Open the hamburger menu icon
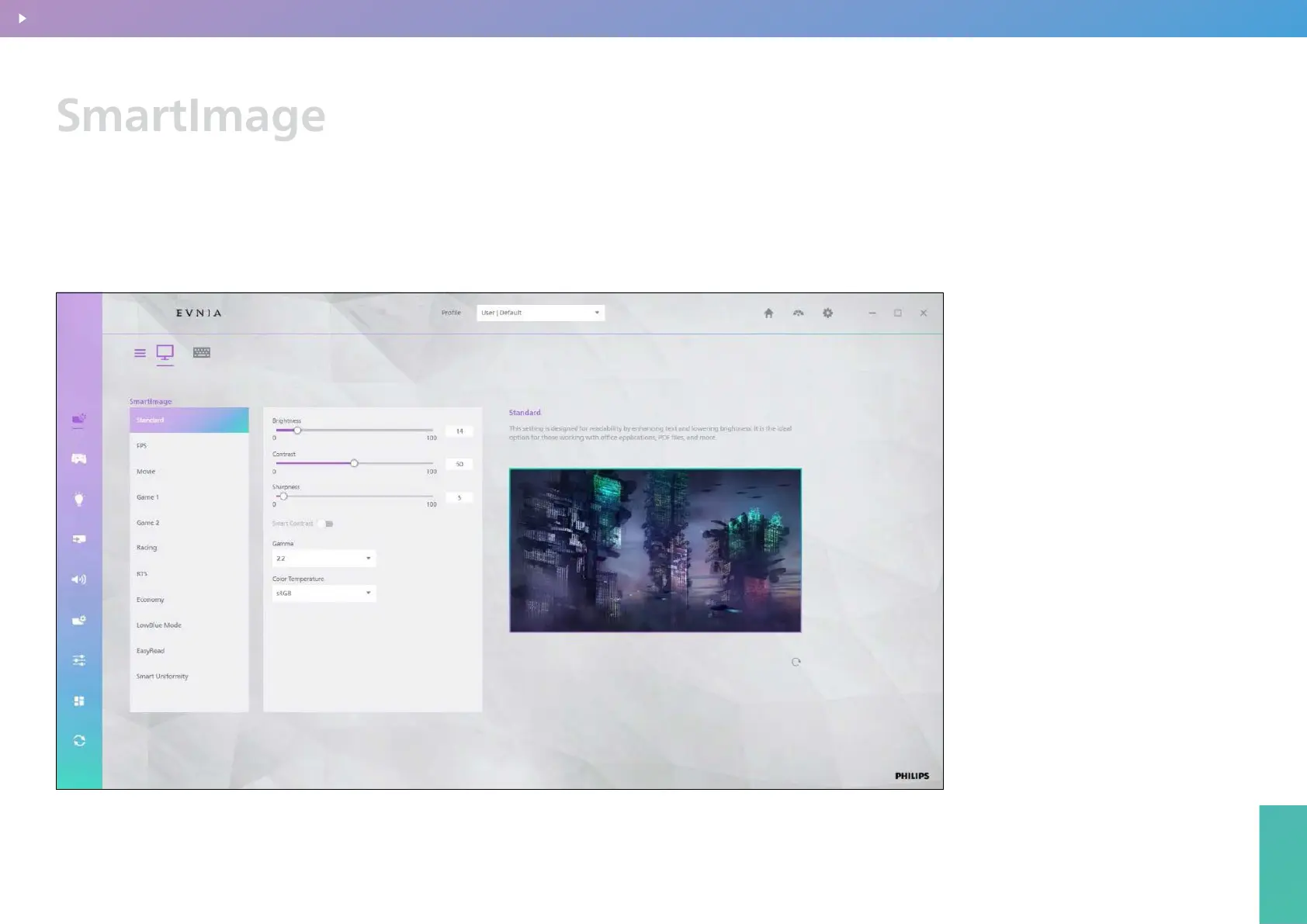 coord(140,353)
